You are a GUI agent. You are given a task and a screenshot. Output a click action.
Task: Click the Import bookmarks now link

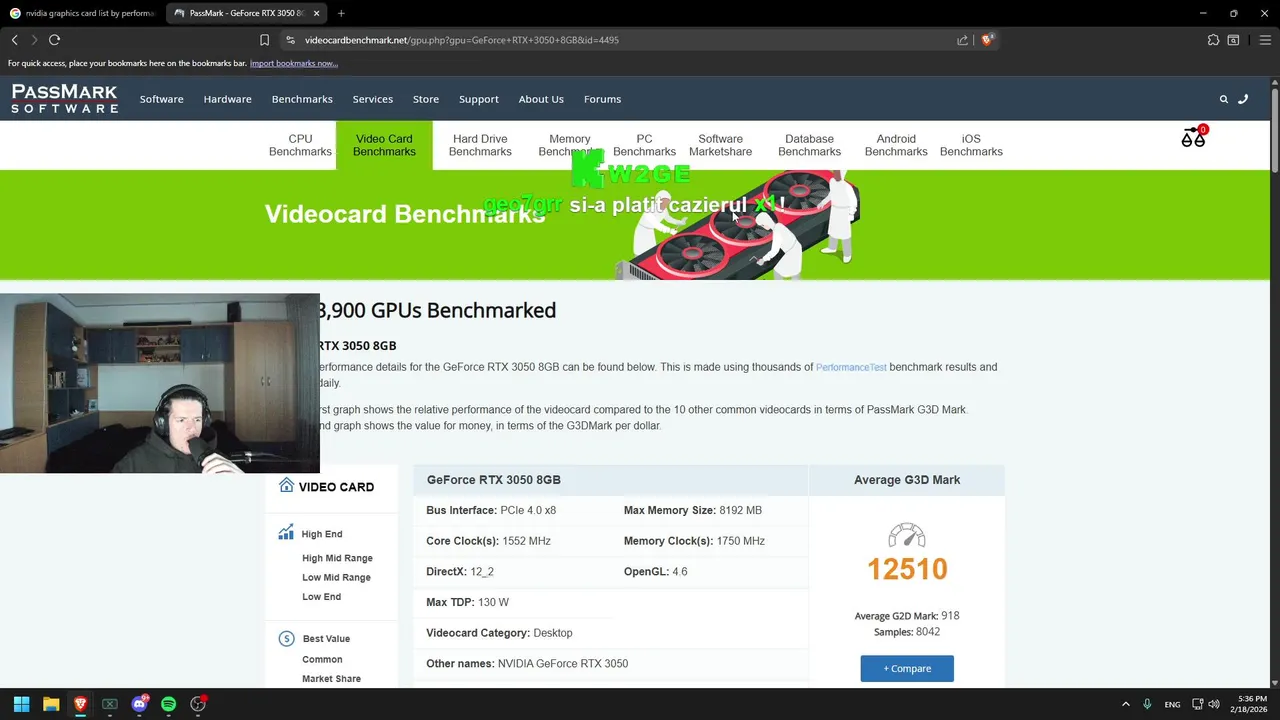294,63
